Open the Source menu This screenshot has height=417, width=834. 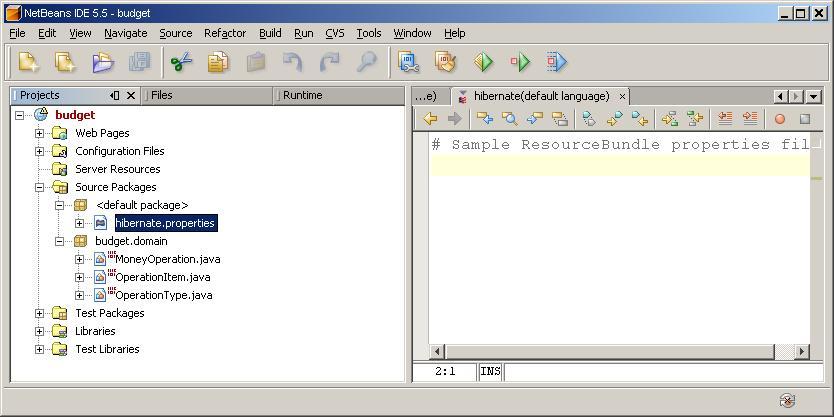176,33
